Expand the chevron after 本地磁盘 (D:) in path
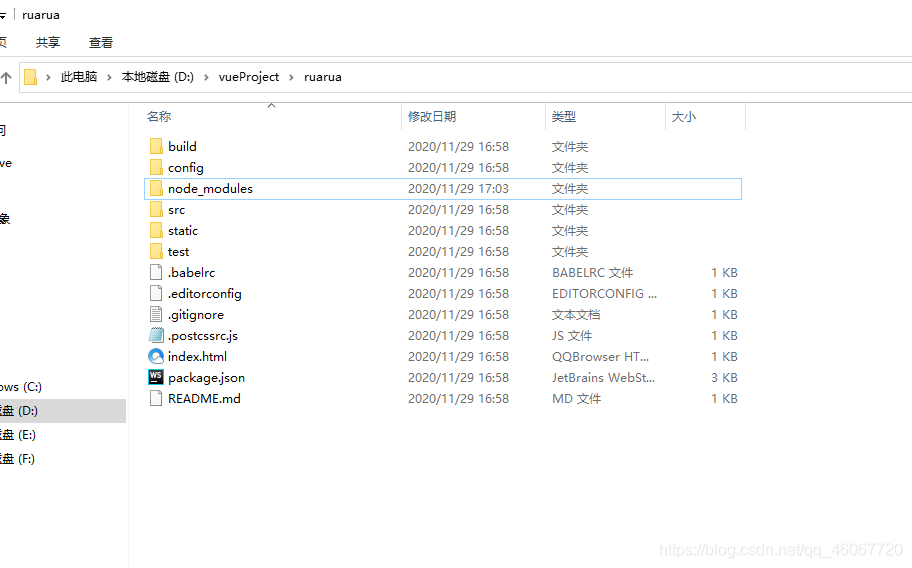Screen dimensions: 912x568 click(x=206, y=77)
